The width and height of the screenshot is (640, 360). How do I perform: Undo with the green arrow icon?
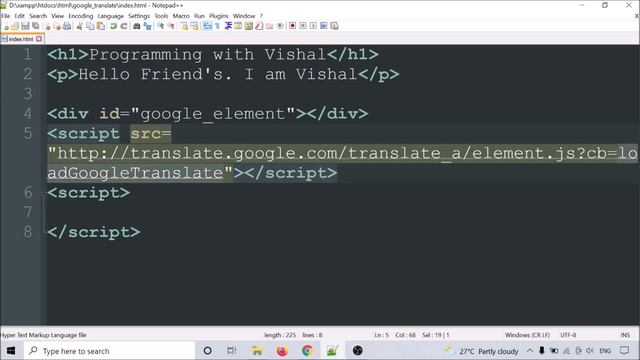point(113,26)
